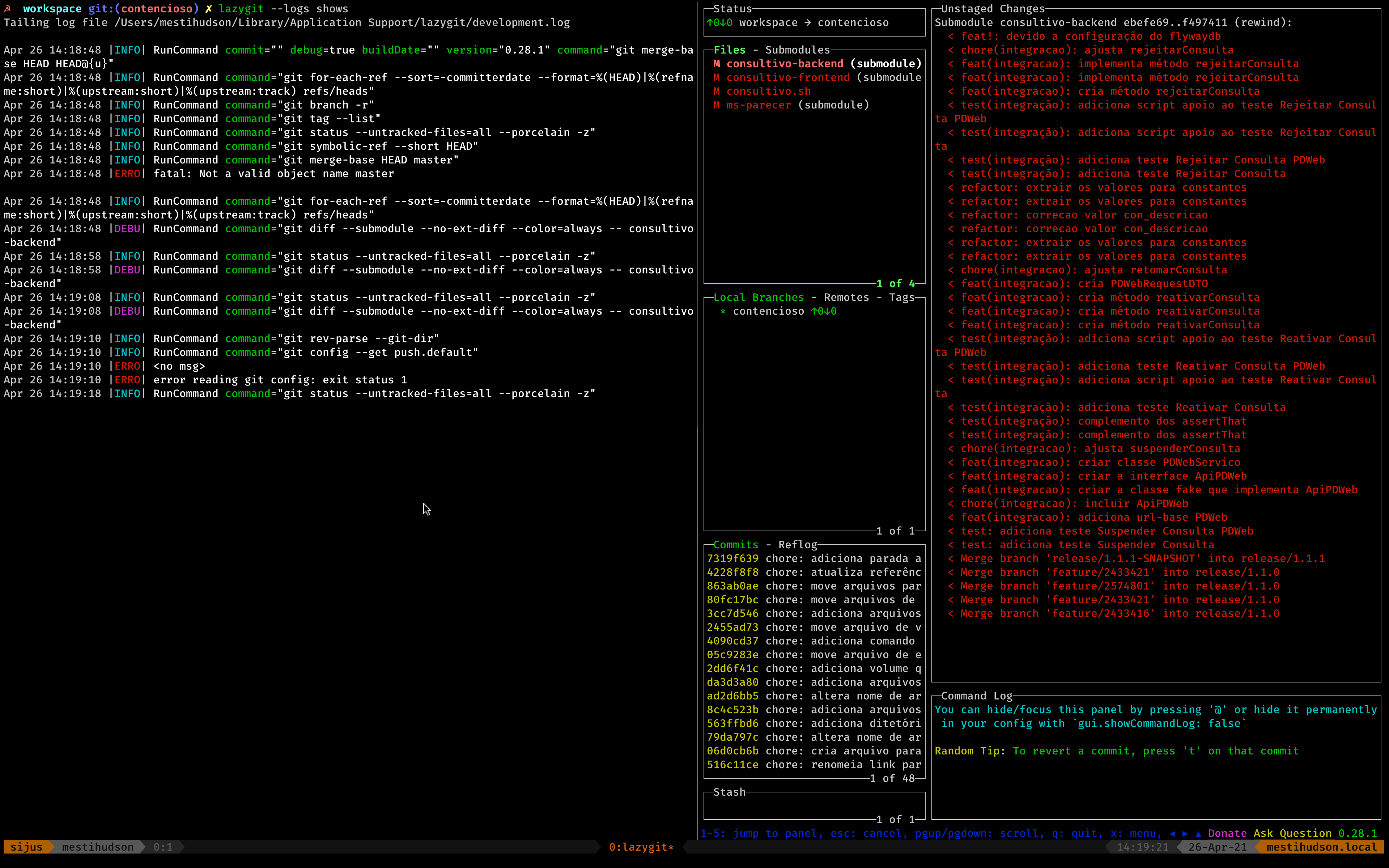Select commit 2455ad73

pyautogui.click(x=814, y=627)
